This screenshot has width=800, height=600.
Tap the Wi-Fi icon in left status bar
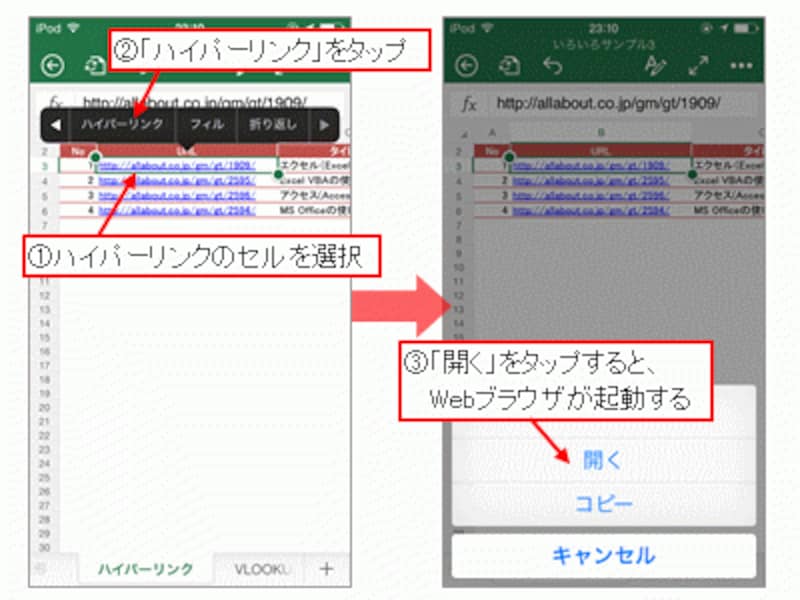tap(73, 28)
